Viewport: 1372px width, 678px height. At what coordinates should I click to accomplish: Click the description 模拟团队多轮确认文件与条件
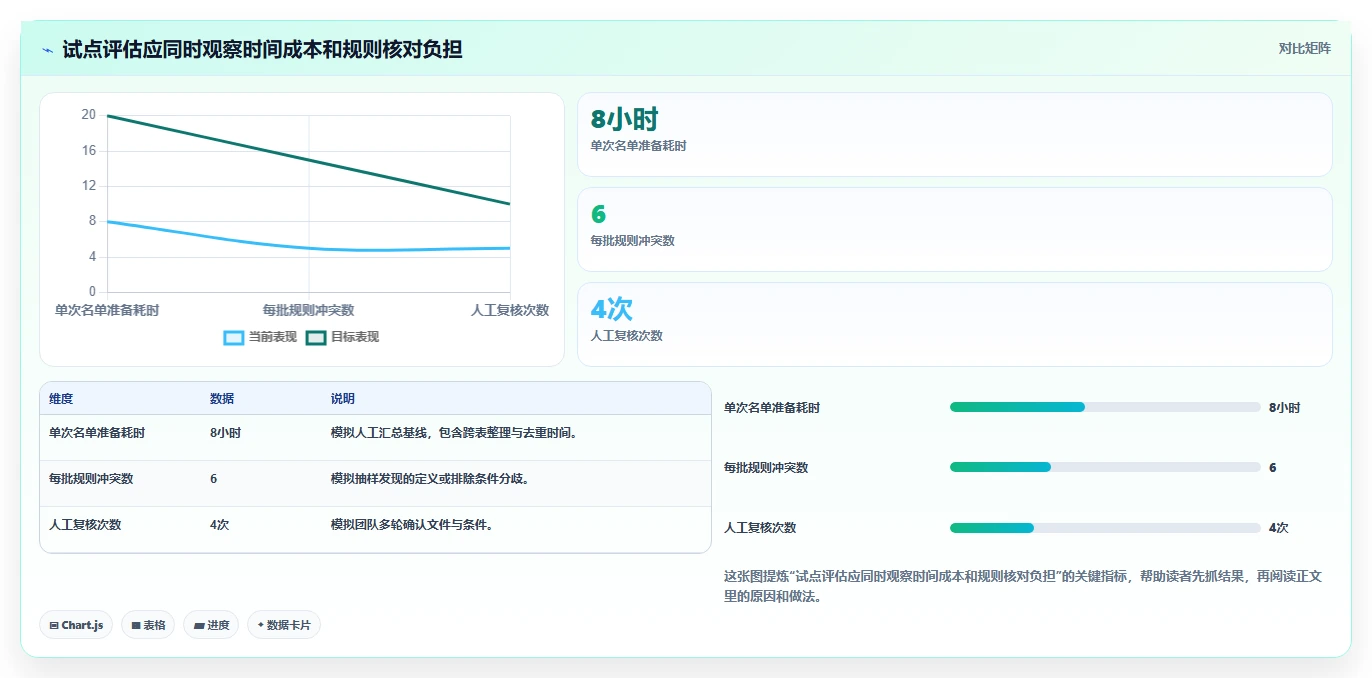click(x=412, y=524)
